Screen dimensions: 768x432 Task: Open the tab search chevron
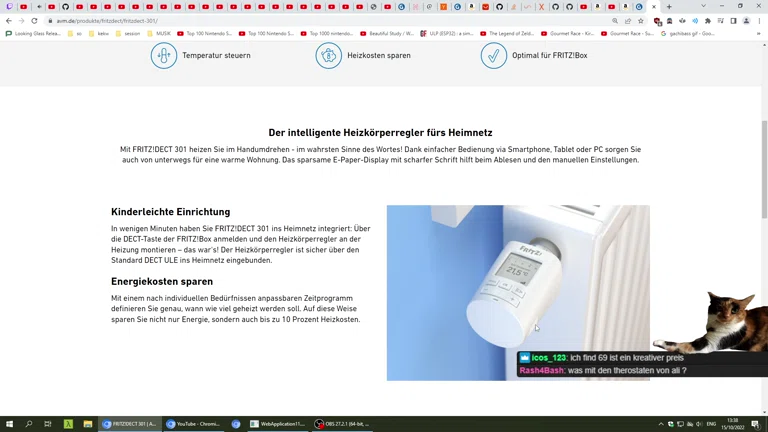click(703, 6)
